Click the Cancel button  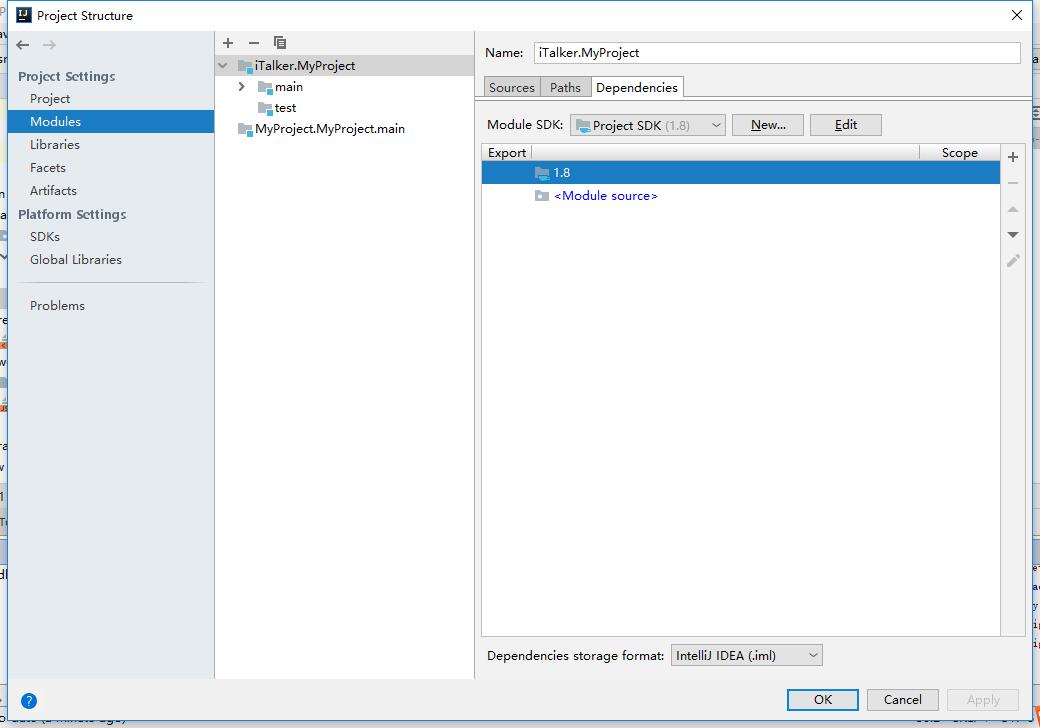point(902,699)
